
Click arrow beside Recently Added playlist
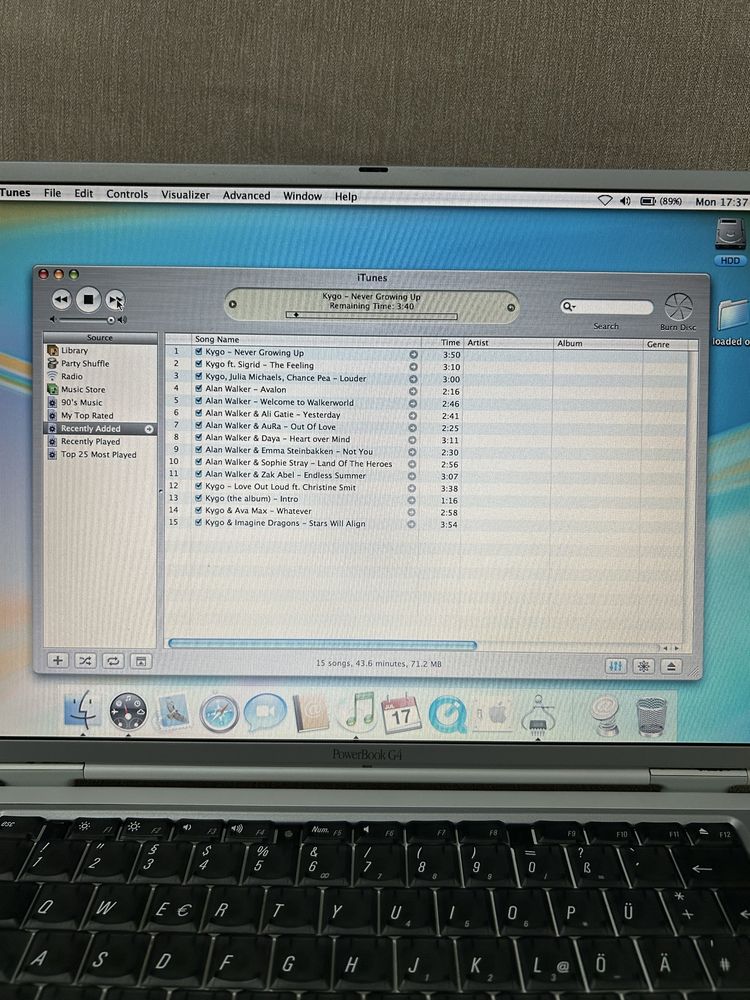pos(149,429)
